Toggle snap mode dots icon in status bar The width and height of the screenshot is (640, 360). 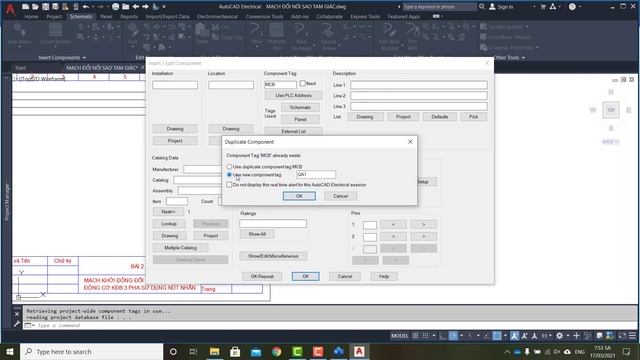click(x=425, y=336)
